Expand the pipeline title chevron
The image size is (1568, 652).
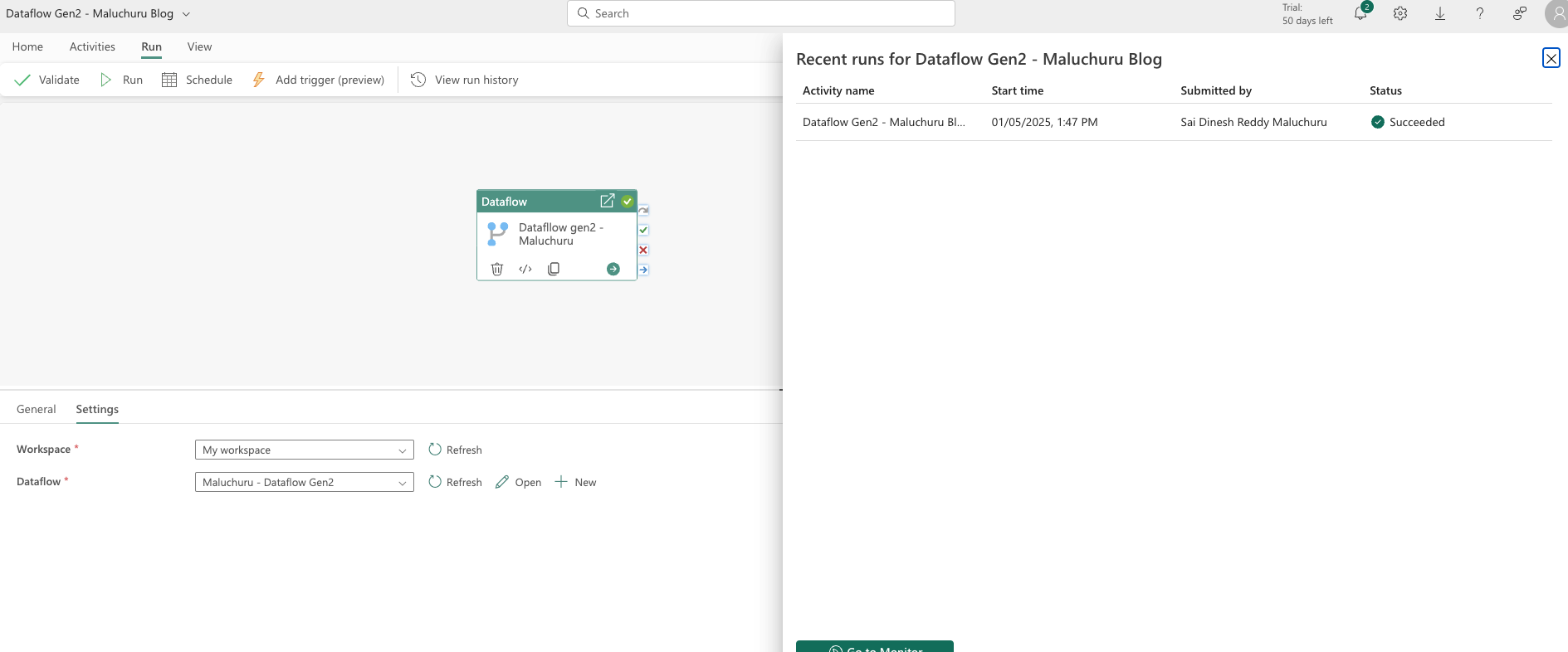(186, 14)
